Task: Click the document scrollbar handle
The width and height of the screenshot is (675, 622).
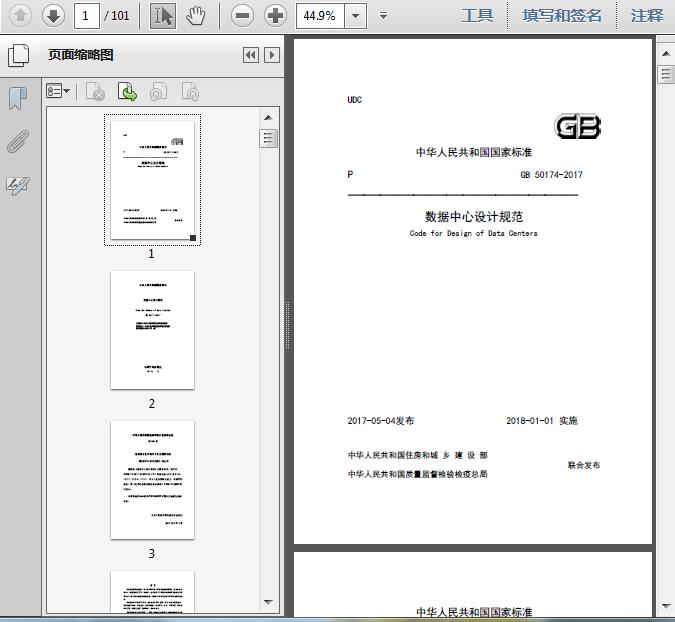Action: click(x=666, y=74)
